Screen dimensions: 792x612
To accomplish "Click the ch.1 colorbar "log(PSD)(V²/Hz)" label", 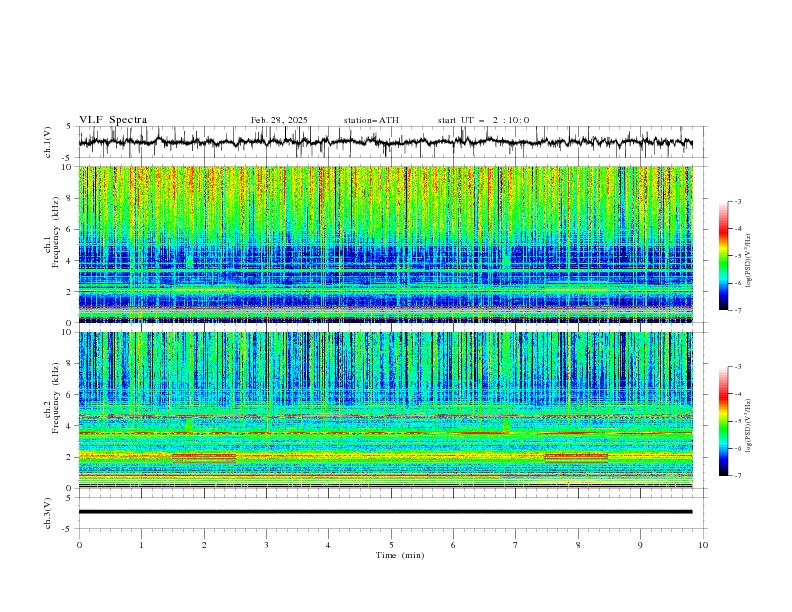I will [x=749, y=261].
